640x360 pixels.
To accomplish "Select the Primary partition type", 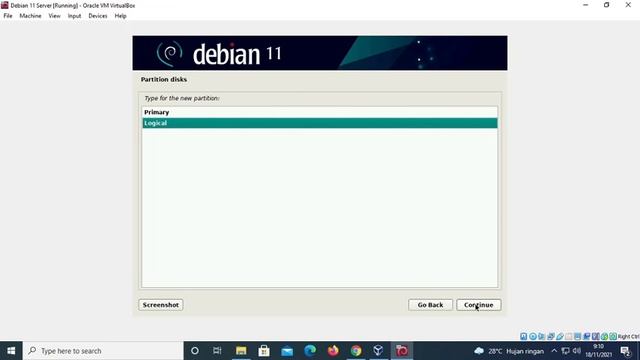I will [x=320, y=112].
